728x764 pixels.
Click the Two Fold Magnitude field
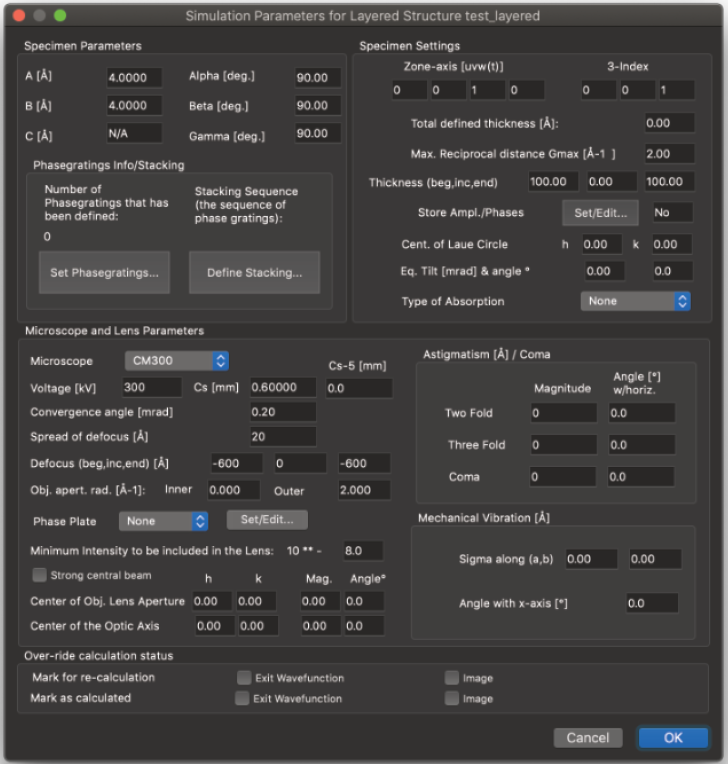click(563, 413)
